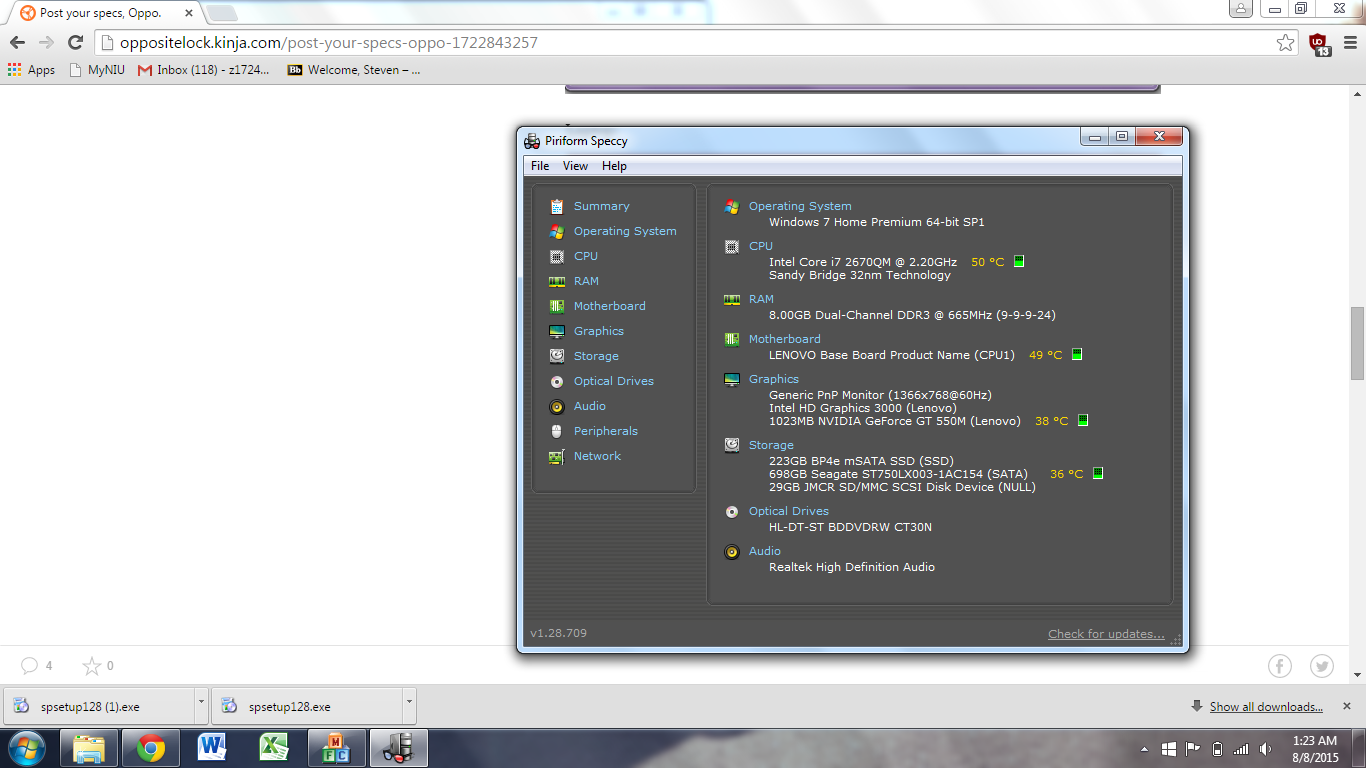1366x768 pixels.
Task: Open the Chrome menu hamburger icon
Action: 1350,43
